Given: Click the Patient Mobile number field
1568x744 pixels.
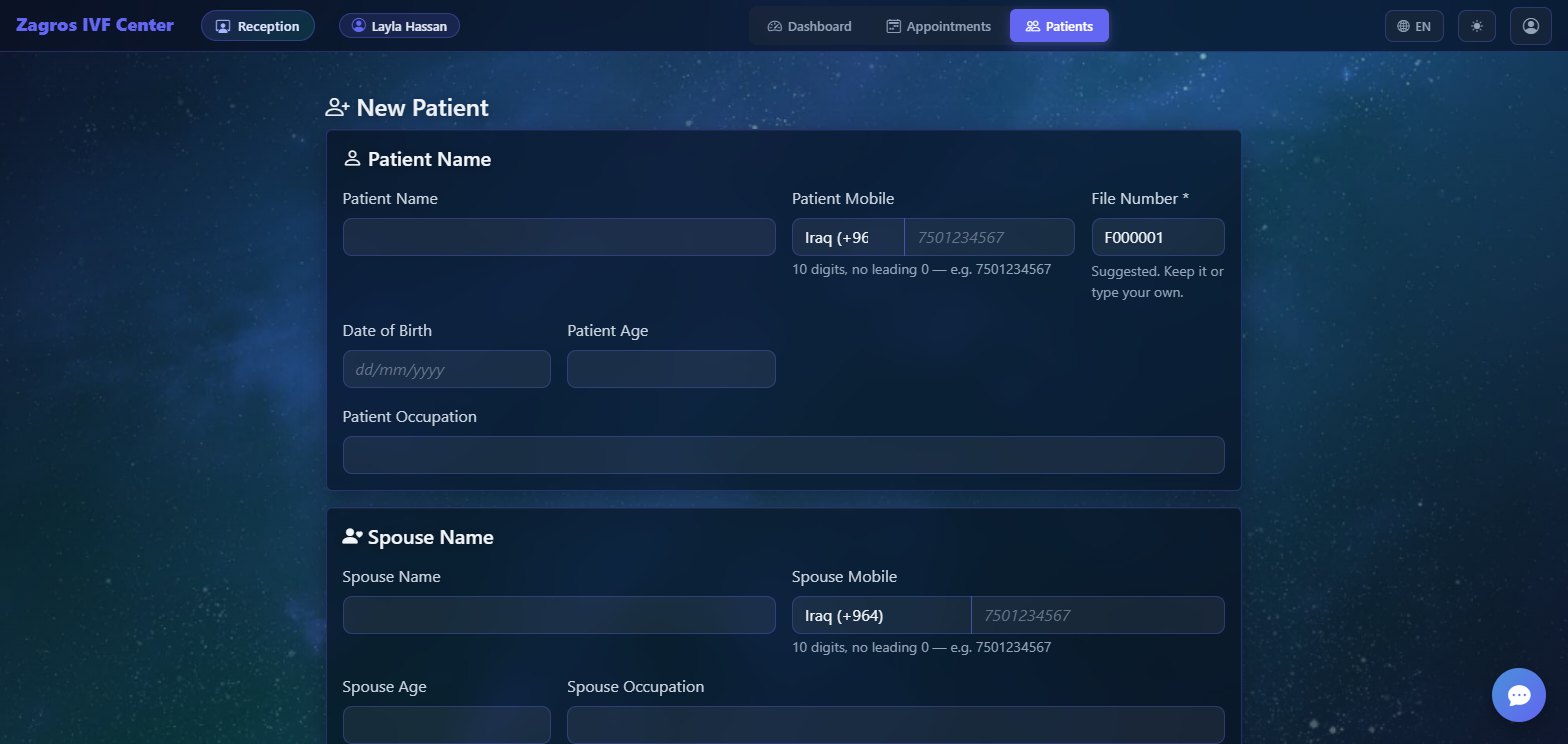Looking at the screenshot, I should 990,237.
